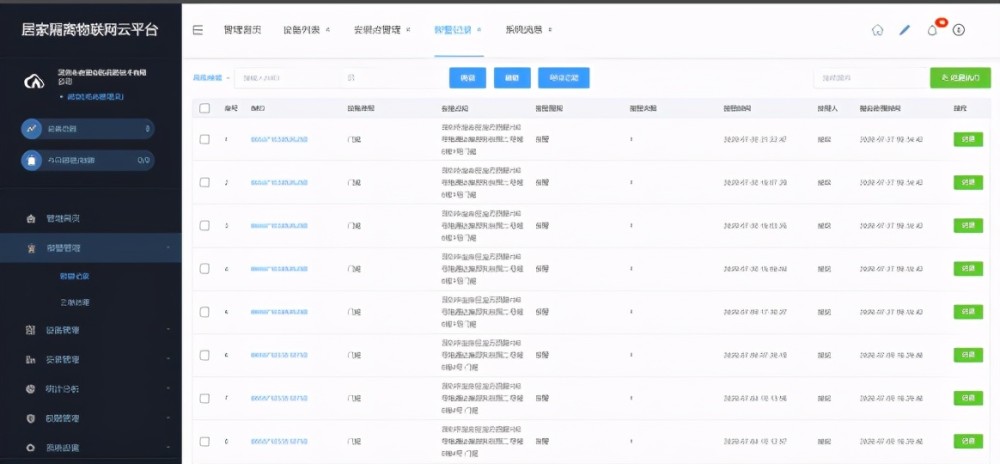Click the alarm icon on the highlighted sidebar item
This screenshot has height=464, width=1000.
(31, 248)
